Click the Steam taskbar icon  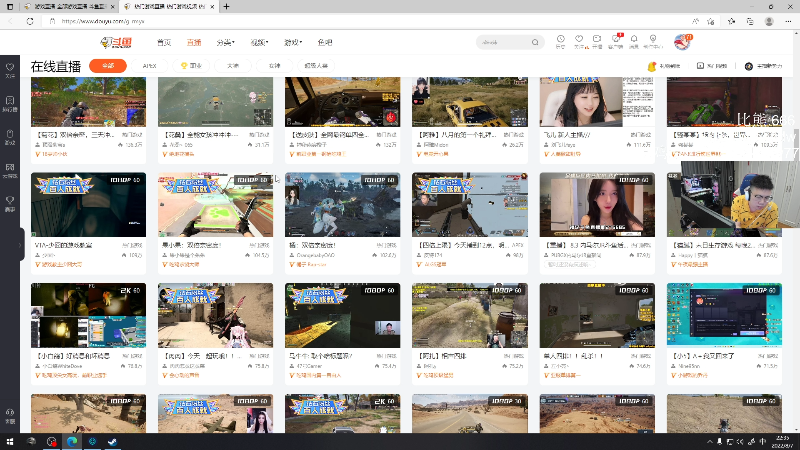(x=112, y=441)
